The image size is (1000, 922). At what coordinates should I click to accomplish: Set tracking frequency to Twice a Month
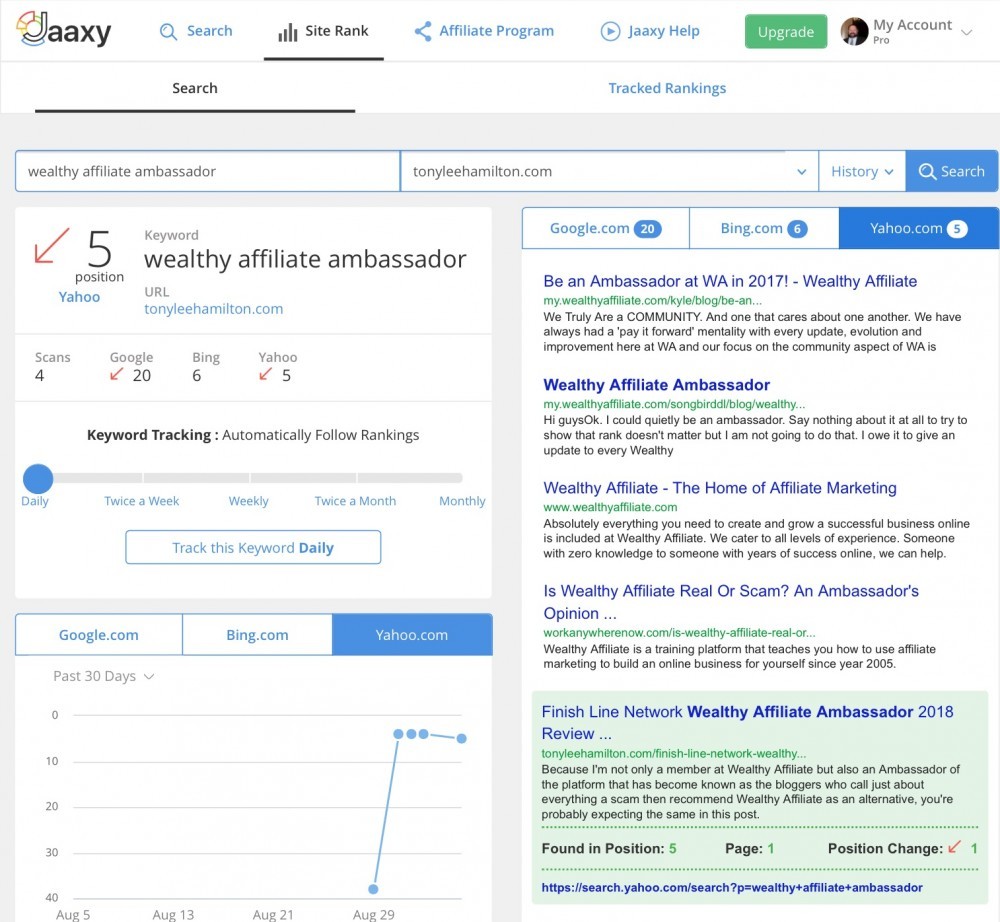coord(355,501)
